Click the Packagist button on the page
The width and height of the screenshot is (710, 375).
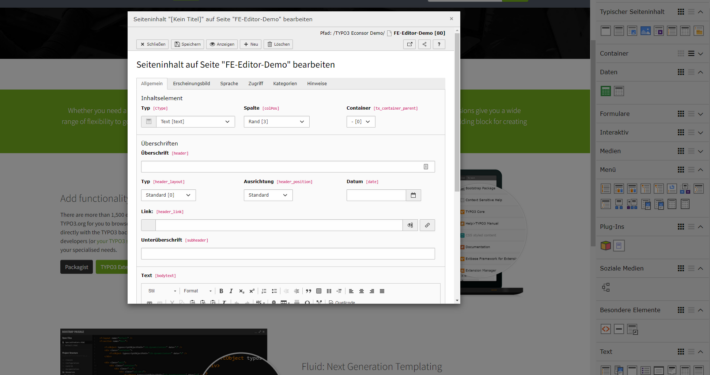[x=77, y=267]
